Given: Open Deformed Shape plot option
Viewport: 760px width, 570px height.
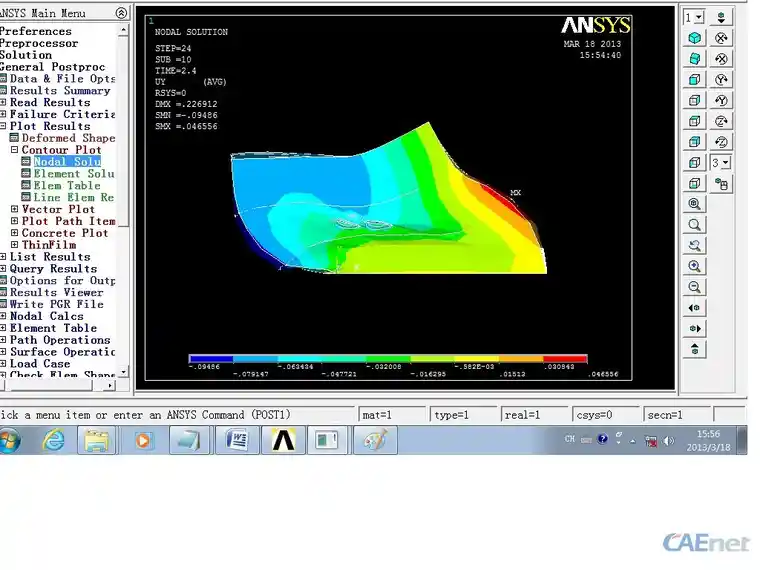Looking at the screenshot, I should click(68, 138).
